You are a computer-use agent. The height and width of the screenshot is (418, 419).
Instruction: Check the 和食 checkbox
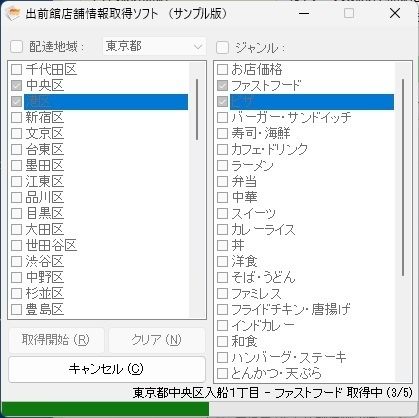222,341
